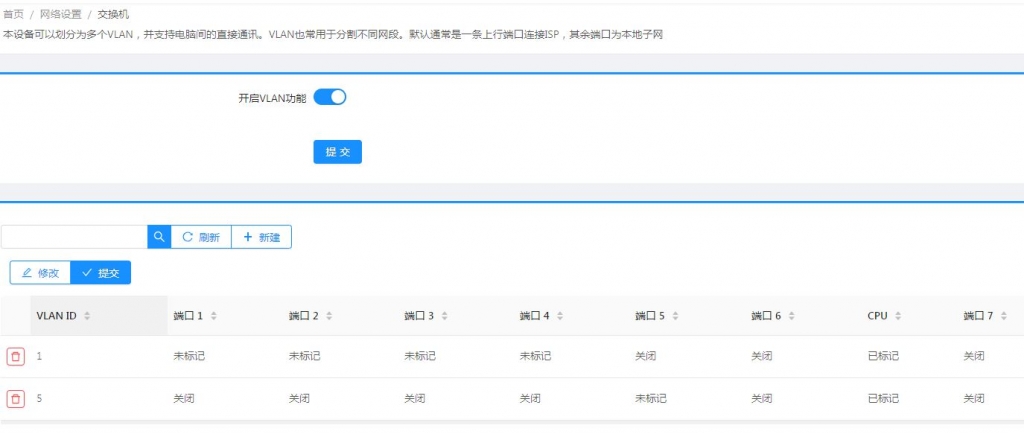This screenshot has height=434, width=1024.
Task: Sort by the 端口 3 column arrows
Action: [x=445, y=316]
